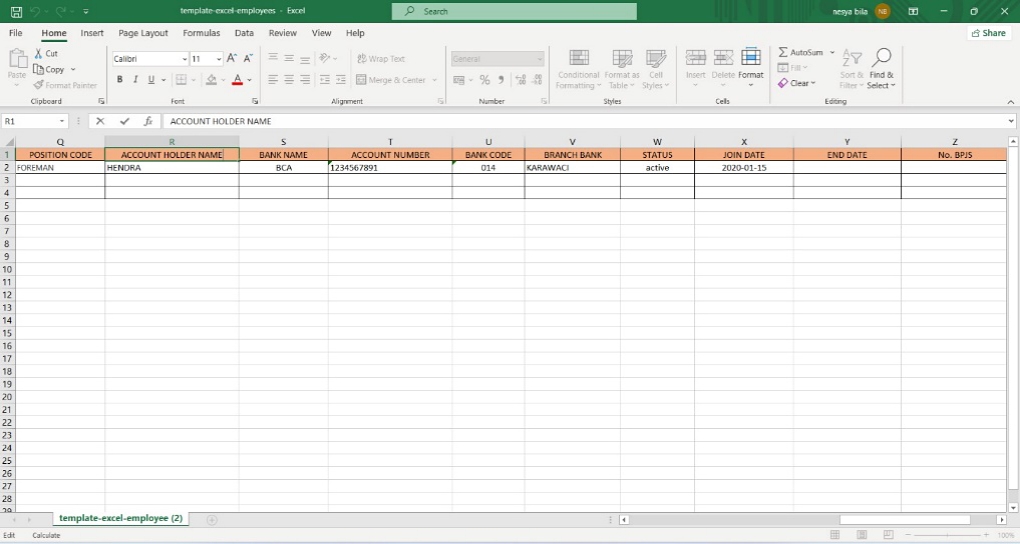Click the AutoSum button
The image size is (1020, 544).
[x=800, y=52]
